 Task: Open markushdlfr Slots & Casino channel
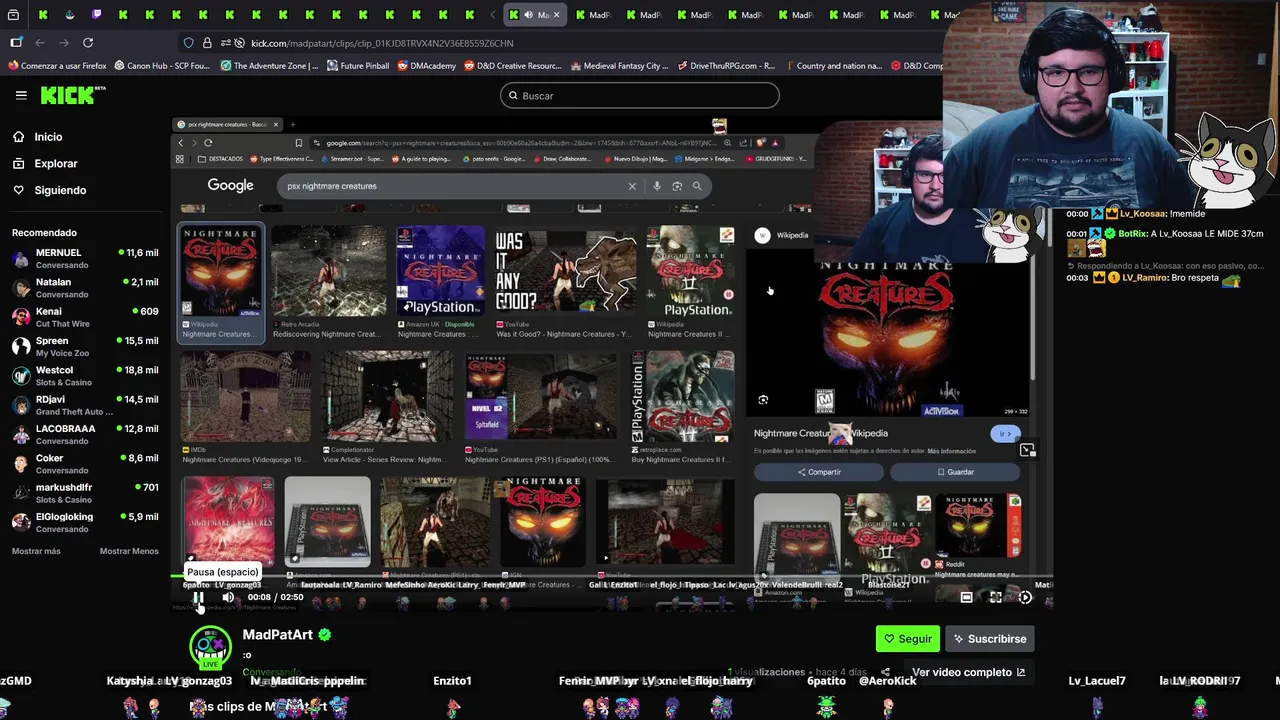click(85, 493)
